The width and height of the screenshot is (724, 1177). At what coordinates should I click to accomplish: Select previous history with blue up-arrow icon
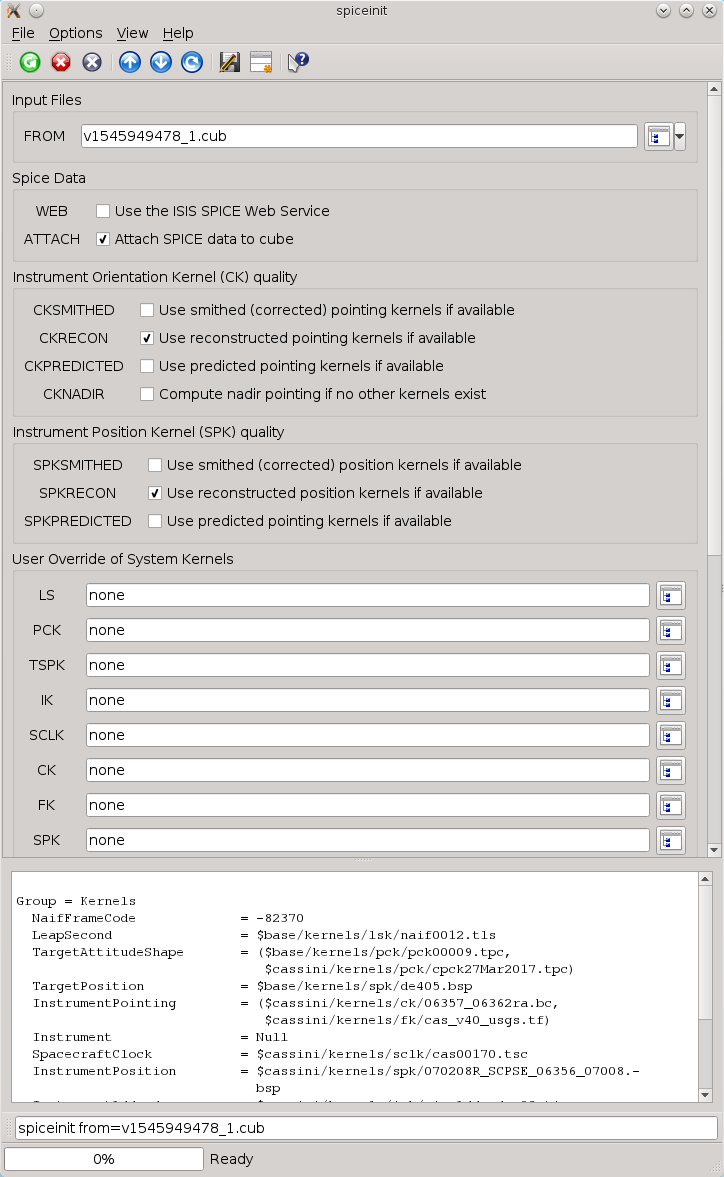129,62
